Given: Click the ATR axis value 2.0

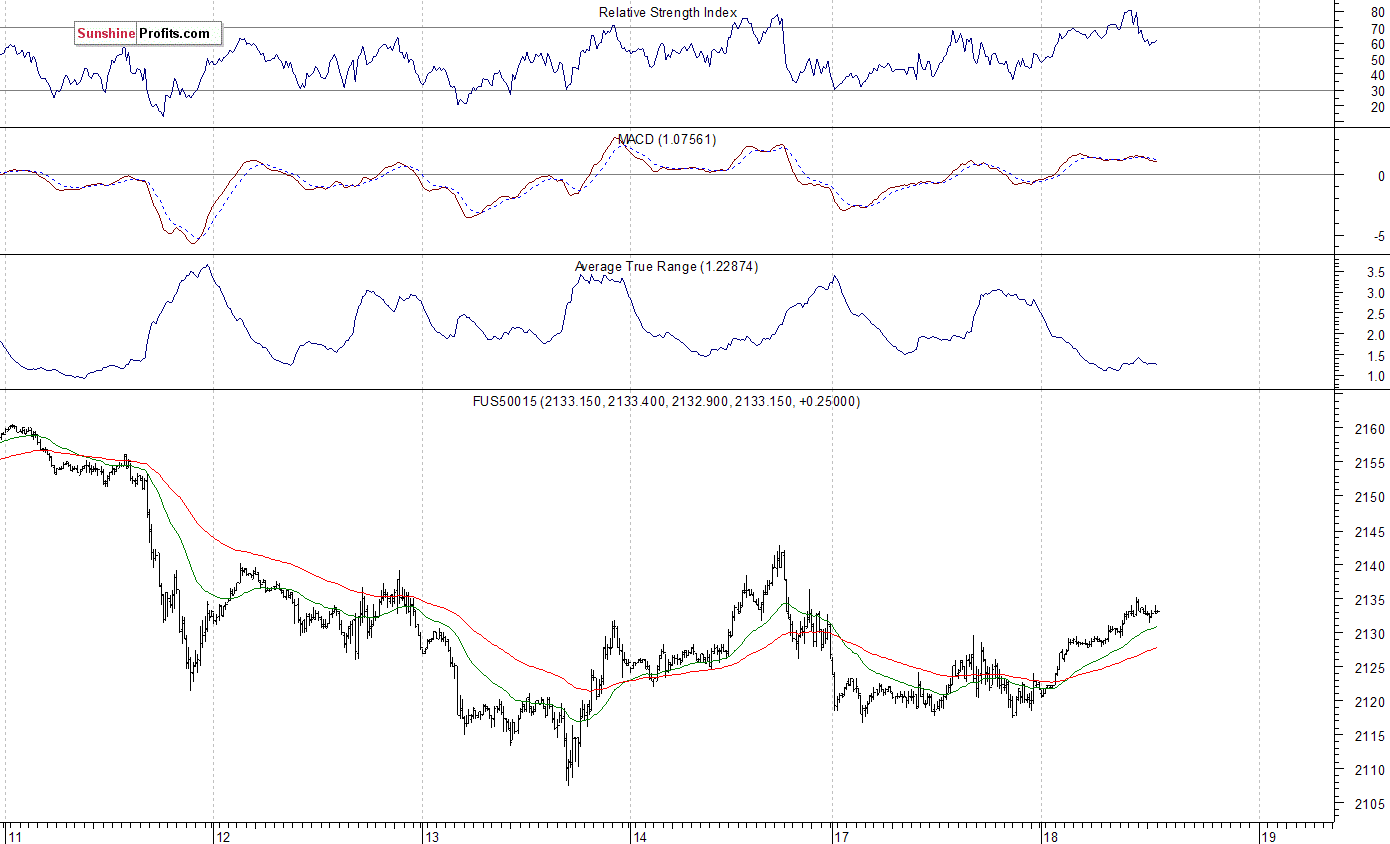Looking at the screenshot, I should coord(1375,335).
